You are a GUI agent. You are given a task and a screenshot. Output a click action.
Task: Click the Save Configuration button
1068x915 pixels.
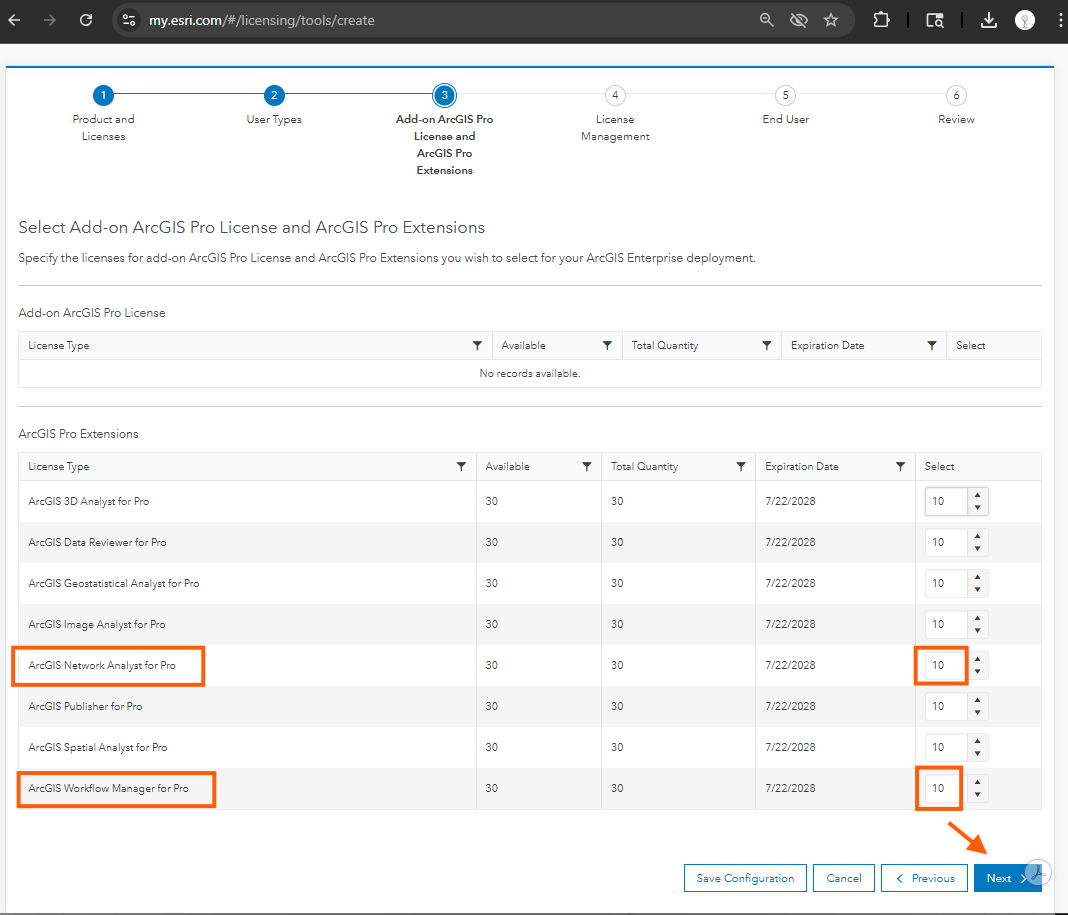point(745,878)
